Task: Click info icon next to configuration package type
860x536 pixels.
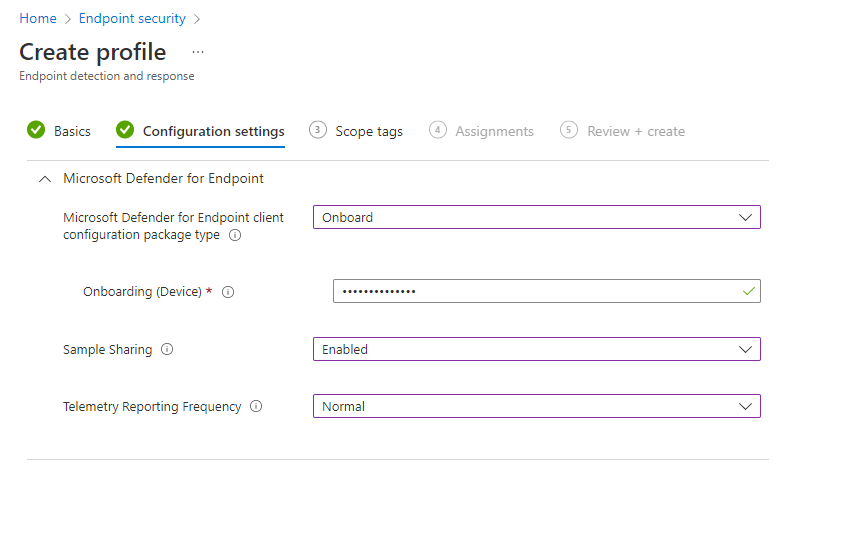Action: [x=235, y=235]
